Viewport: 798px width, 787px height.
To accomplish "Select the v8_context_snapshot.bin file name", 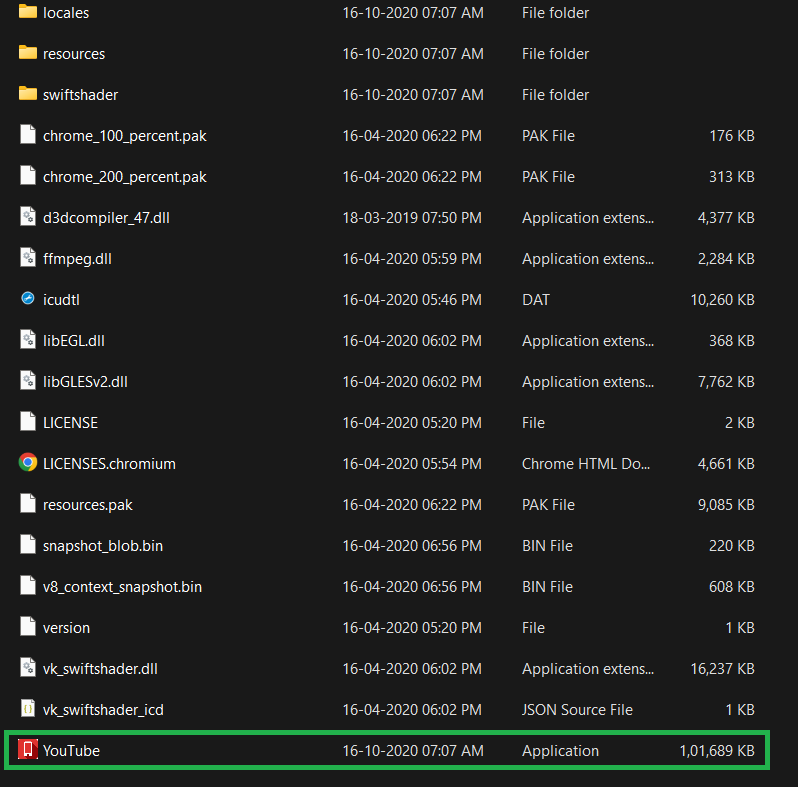I will point(122,587).
